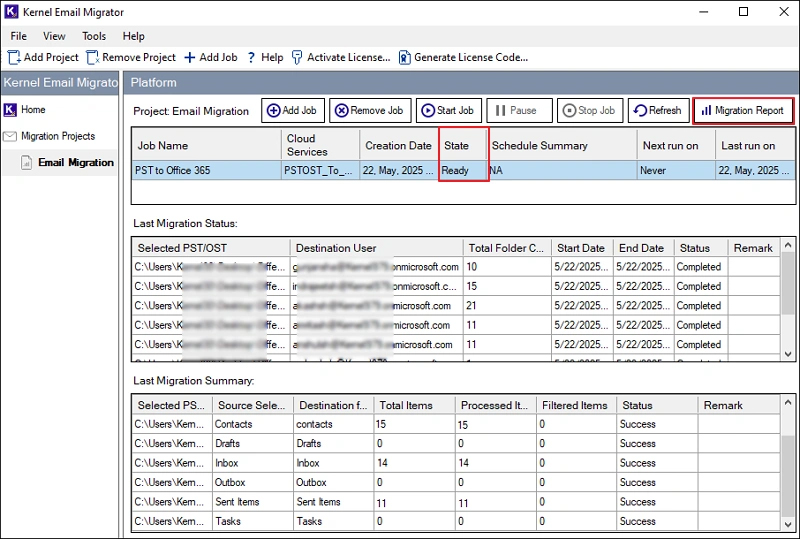
Task: Click the Kernel app logo in title bar
Action: point(11,12)
